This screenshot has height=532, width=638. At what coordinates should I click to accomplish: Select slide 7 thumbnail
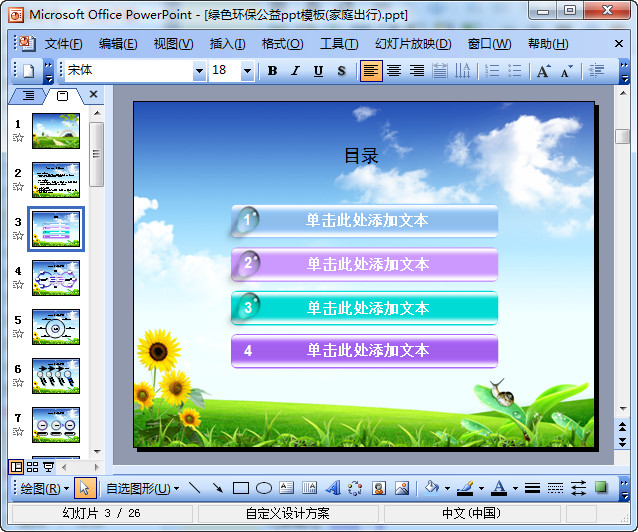(x=56, y=425)
